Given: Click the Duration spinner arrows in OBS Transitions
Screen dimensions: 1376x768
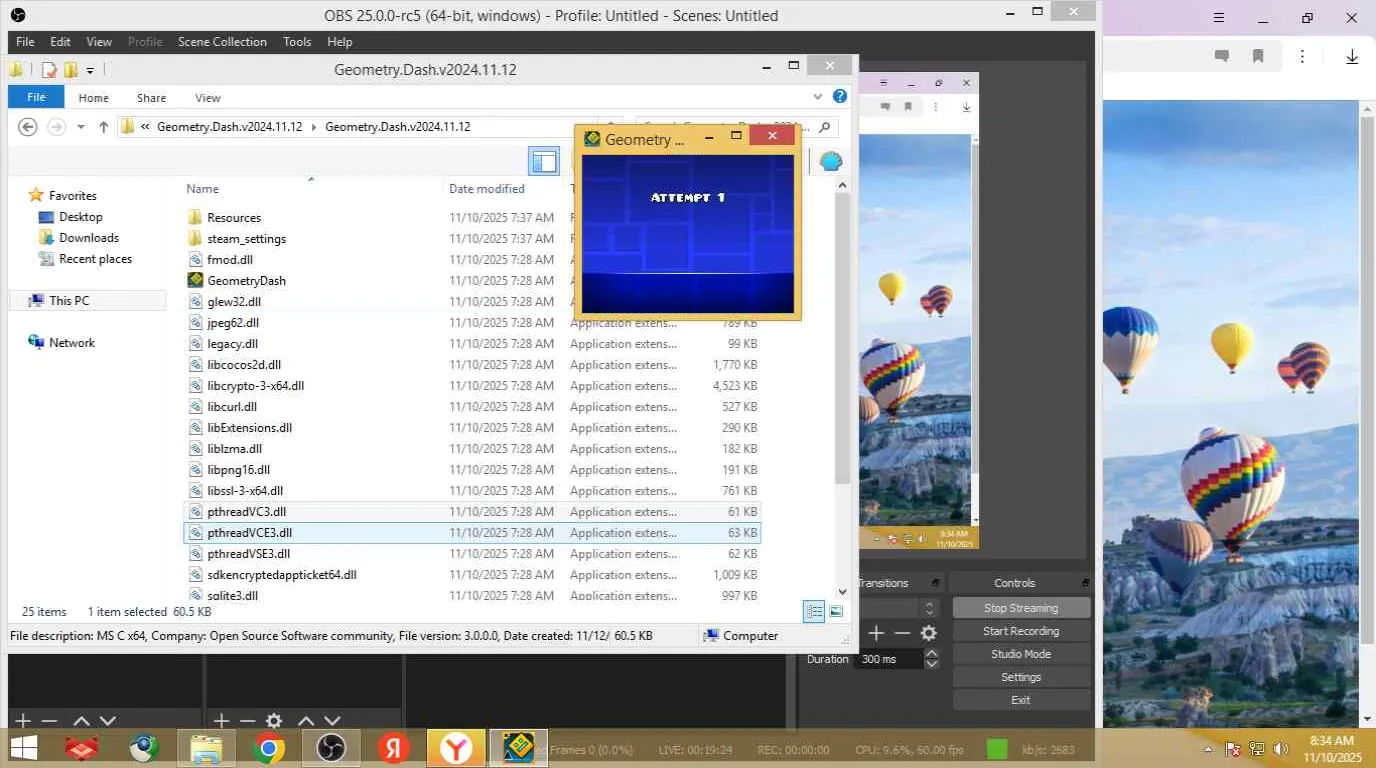Looking at the screenshot, I should (x=932, y=659).
